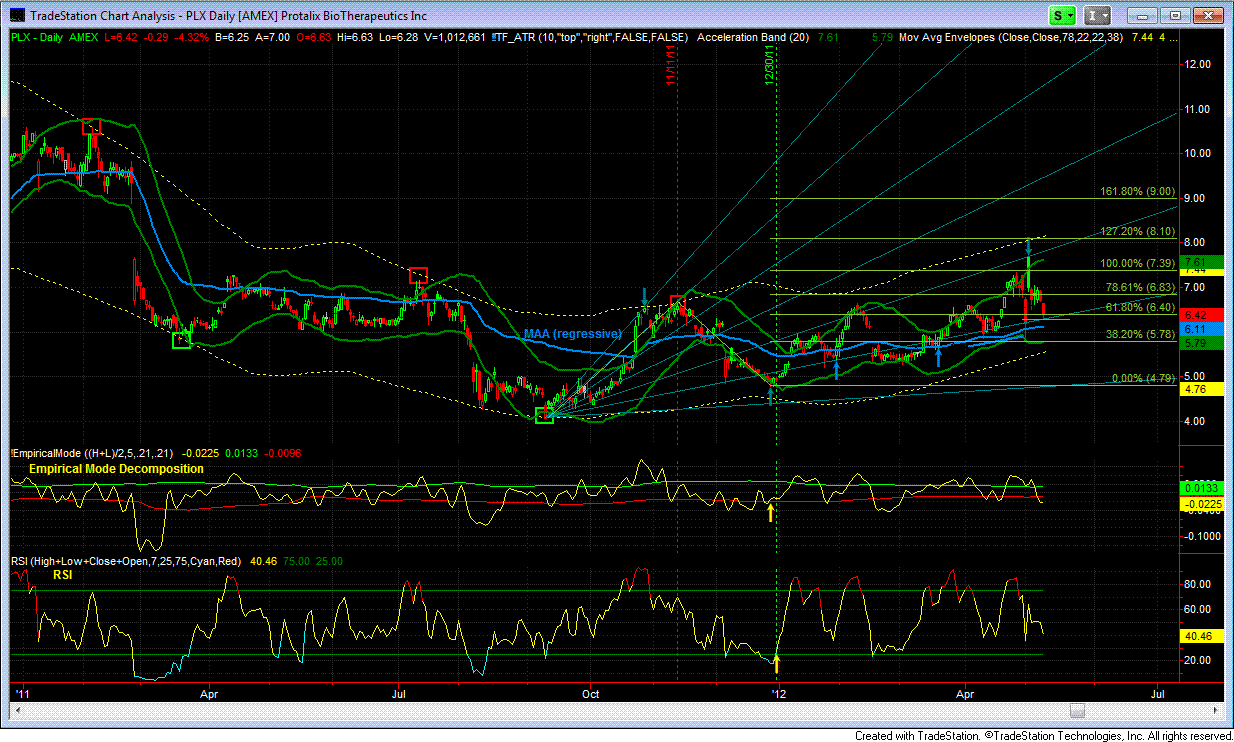Close the Chart Analysis window
1234x742 pixels.
pos(1209,15)
